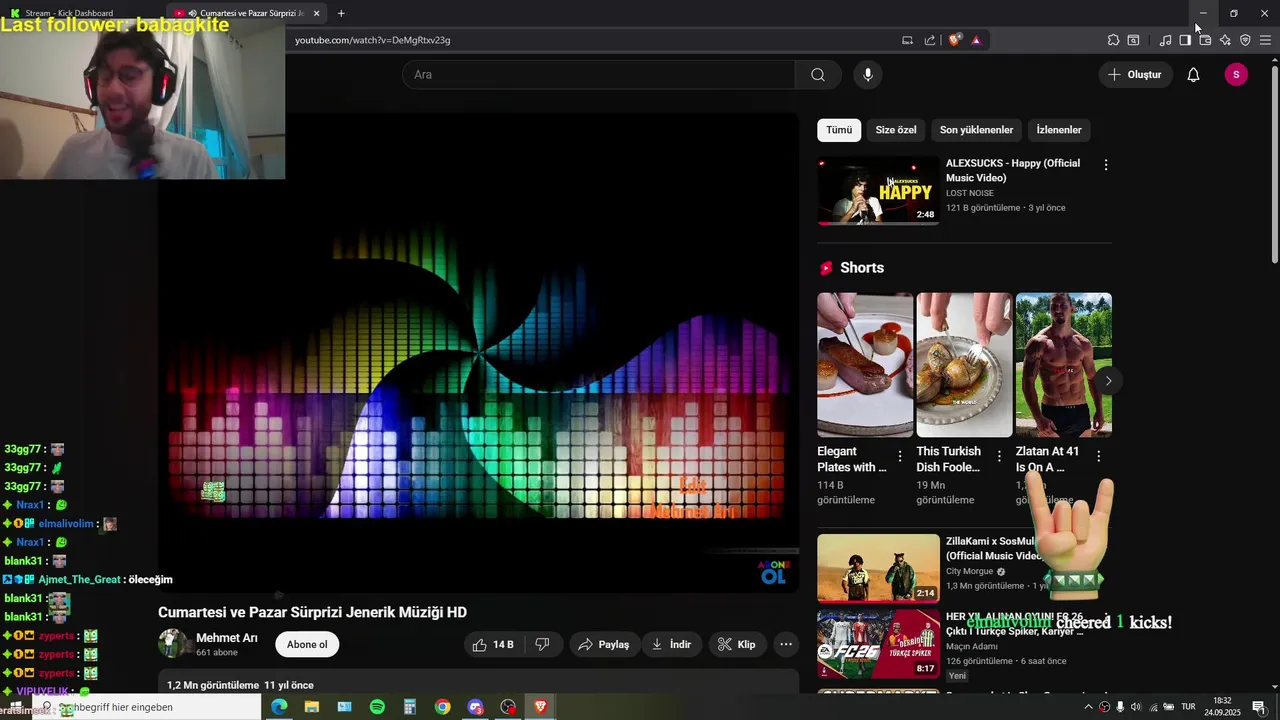This screenshot has height=720, width=1280.
Task: Click Brave Rewards triangle icon
Action: pyautogui.click(x=976, y=40)
